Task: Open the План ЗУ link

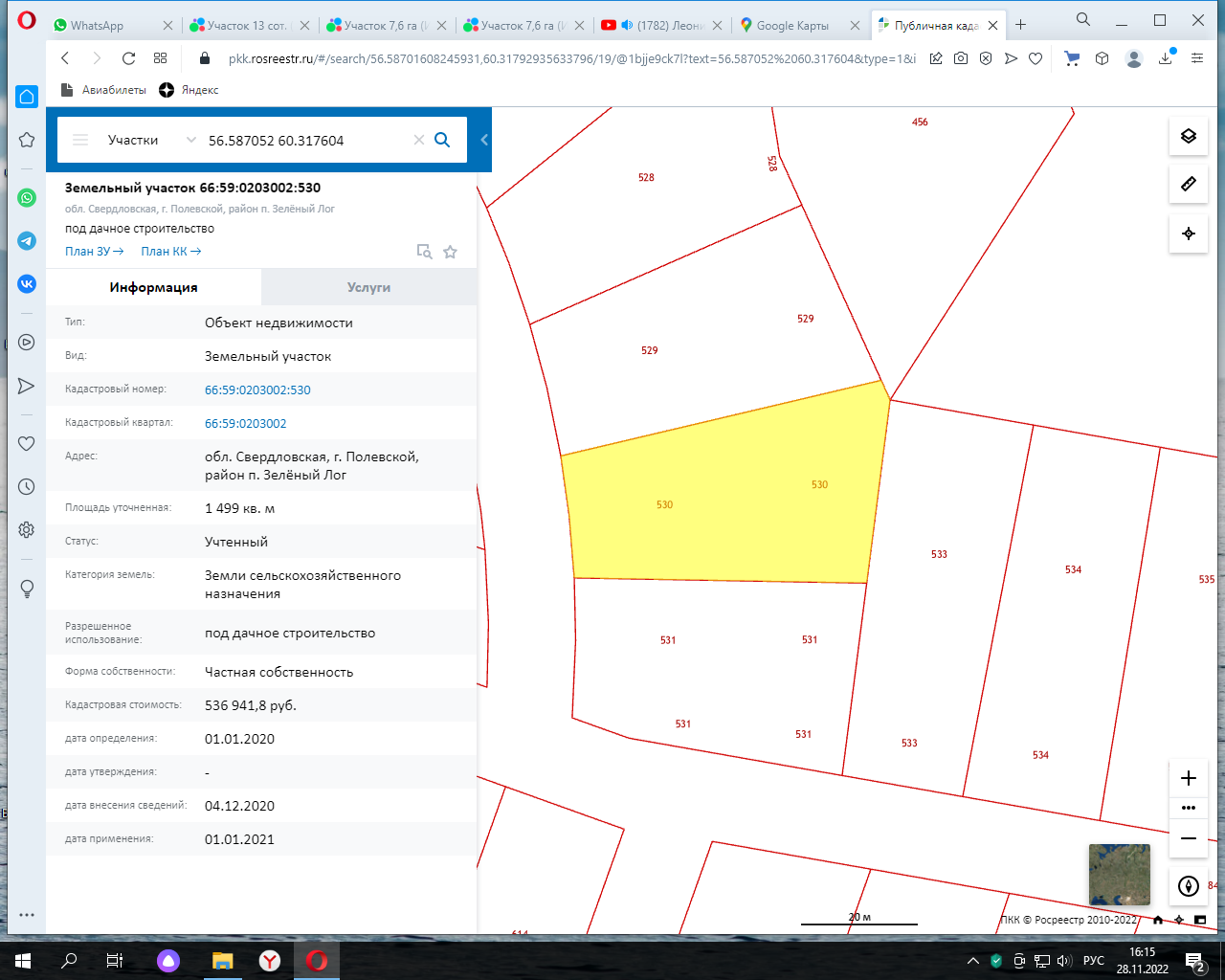Action: (94, 252)
